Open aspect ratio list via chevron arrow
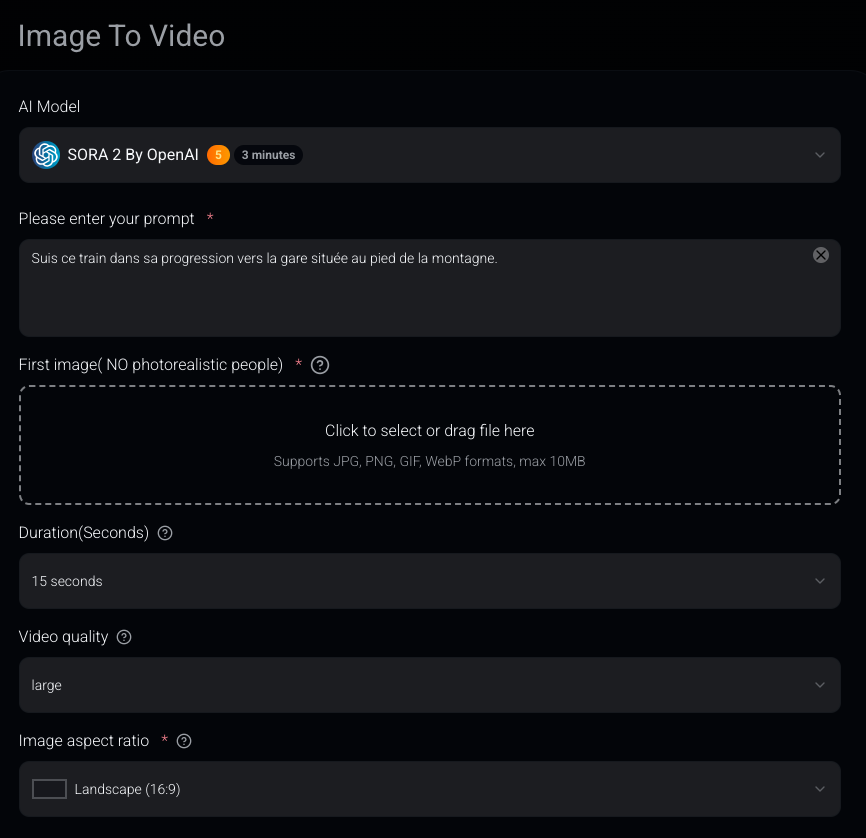Image resolution: width=866 pixels, height=838 pixels. [820, 789]
